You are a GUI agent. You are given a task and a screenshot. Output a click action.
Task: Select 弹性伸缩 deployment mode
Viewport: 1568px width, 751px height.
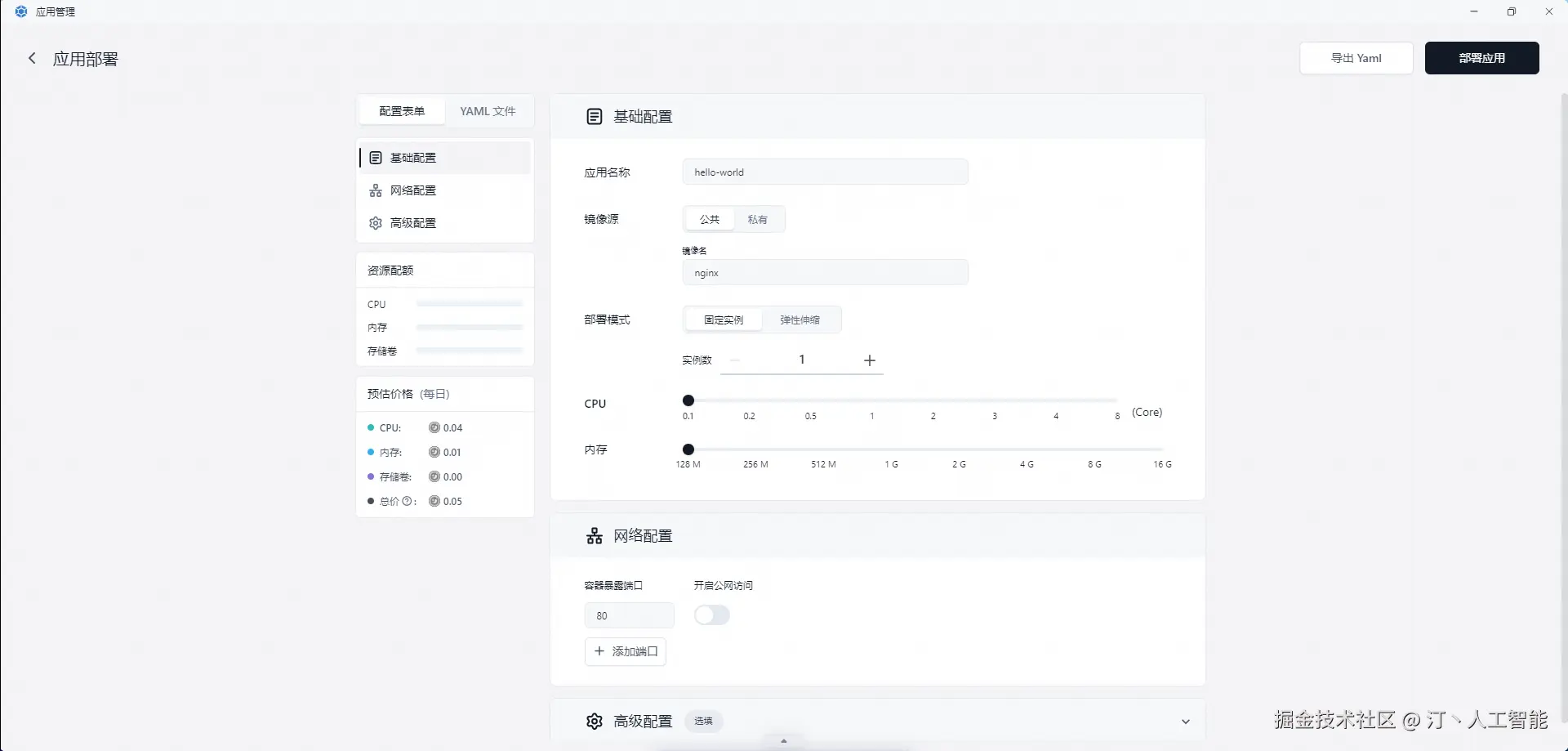click(x=800, y=320)
